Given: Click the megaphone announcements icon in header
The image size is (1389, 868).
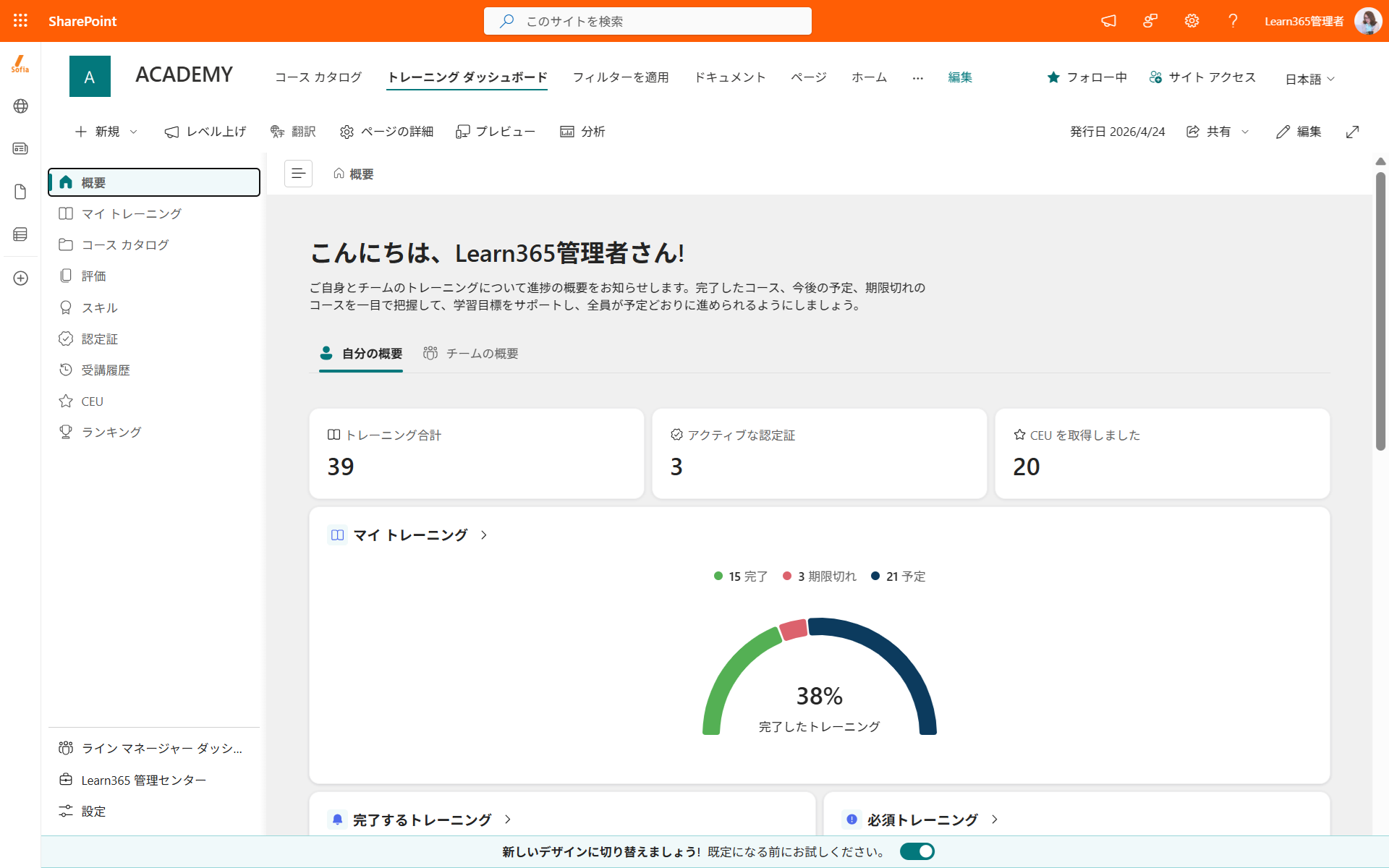Looking at the screenshot, I should click(x=1108, y=21).
